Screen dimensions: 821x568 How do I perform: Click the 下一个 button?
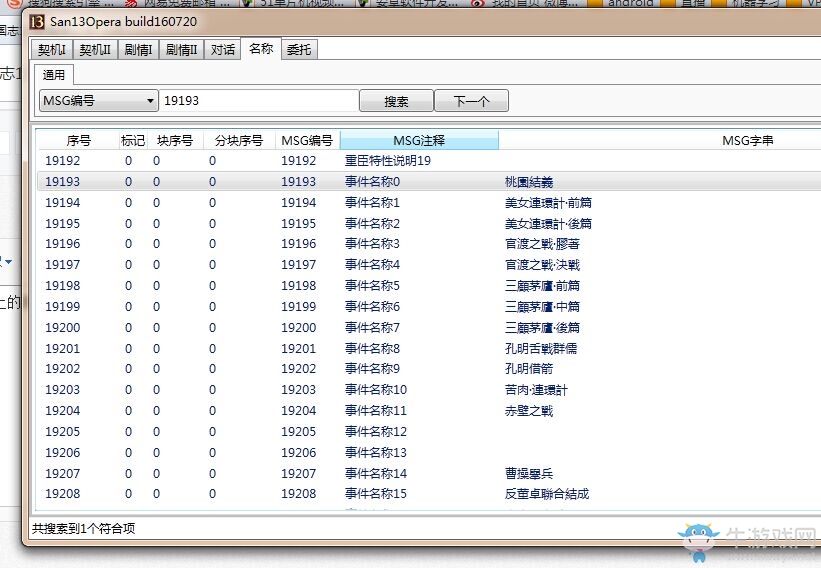471,101
